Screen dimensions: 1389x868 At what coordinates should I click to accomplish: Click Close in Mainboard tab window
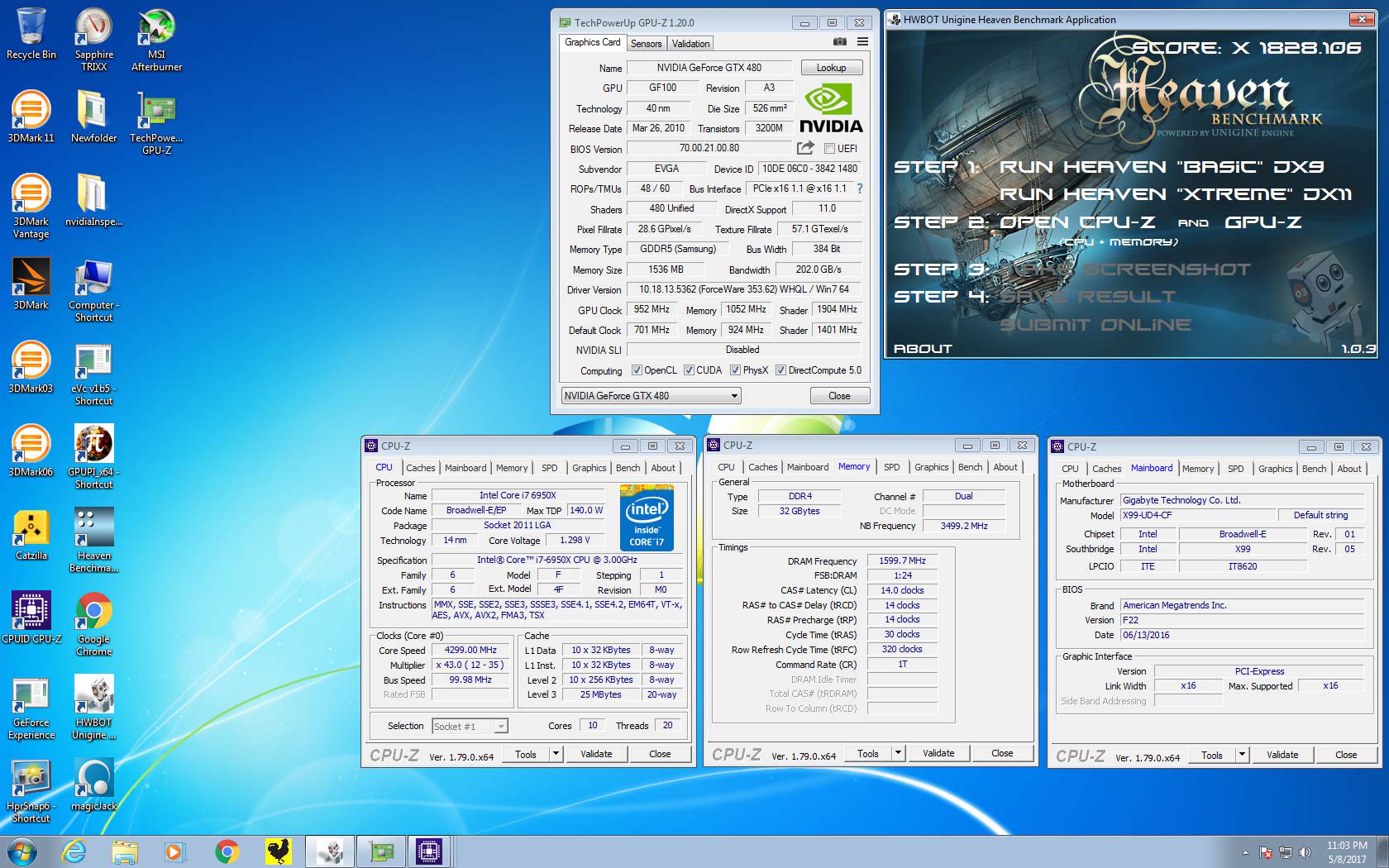1346,755
